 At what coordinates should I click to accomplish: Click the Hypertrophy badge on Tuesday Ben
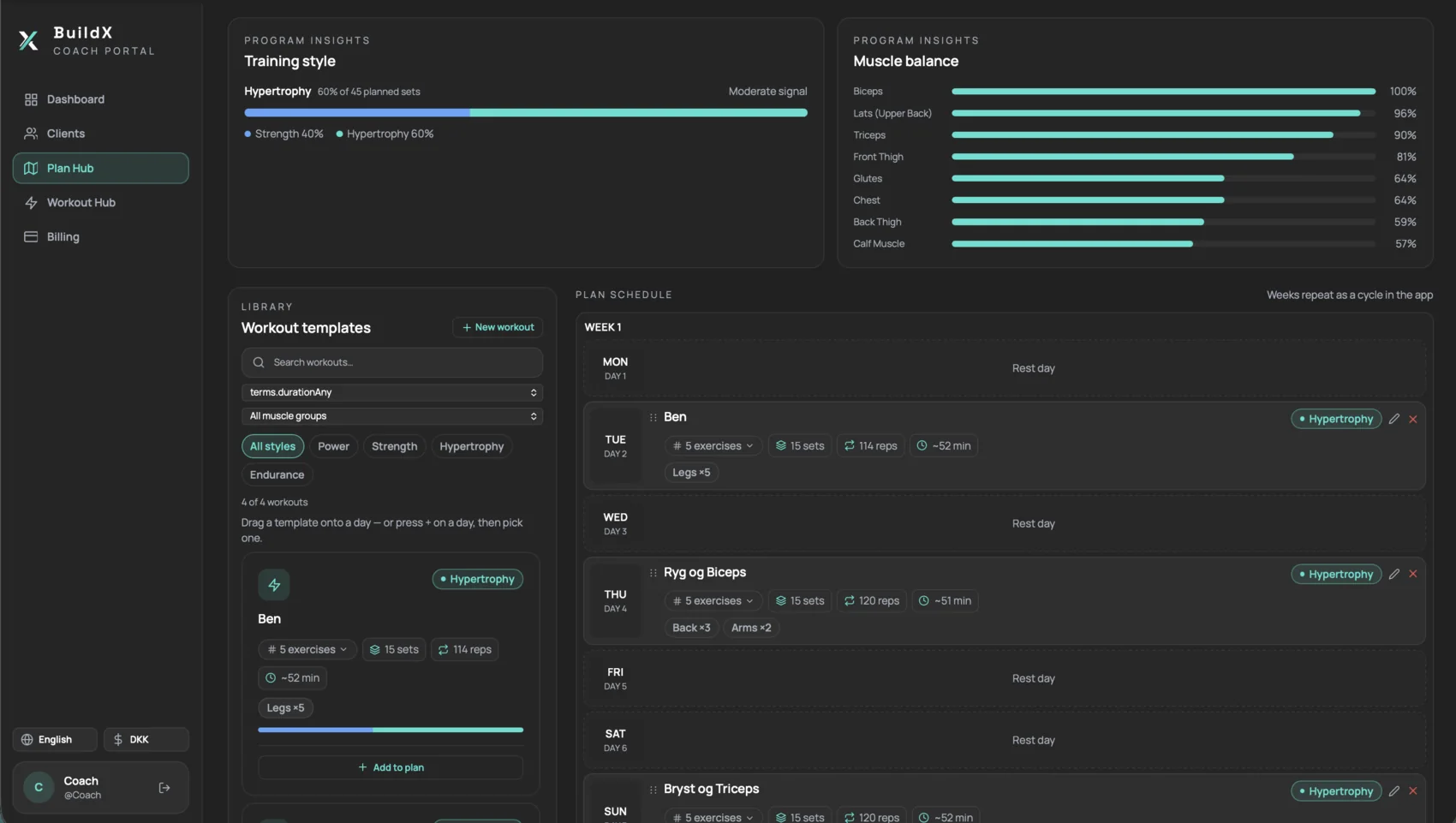click(1336, 419)
